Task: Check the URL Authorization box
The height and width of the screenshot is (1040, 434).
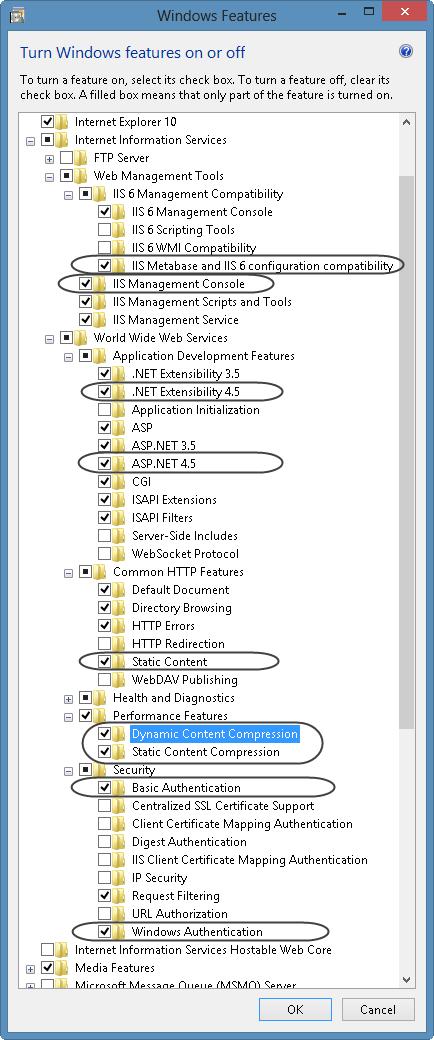Action: point(104,913)
